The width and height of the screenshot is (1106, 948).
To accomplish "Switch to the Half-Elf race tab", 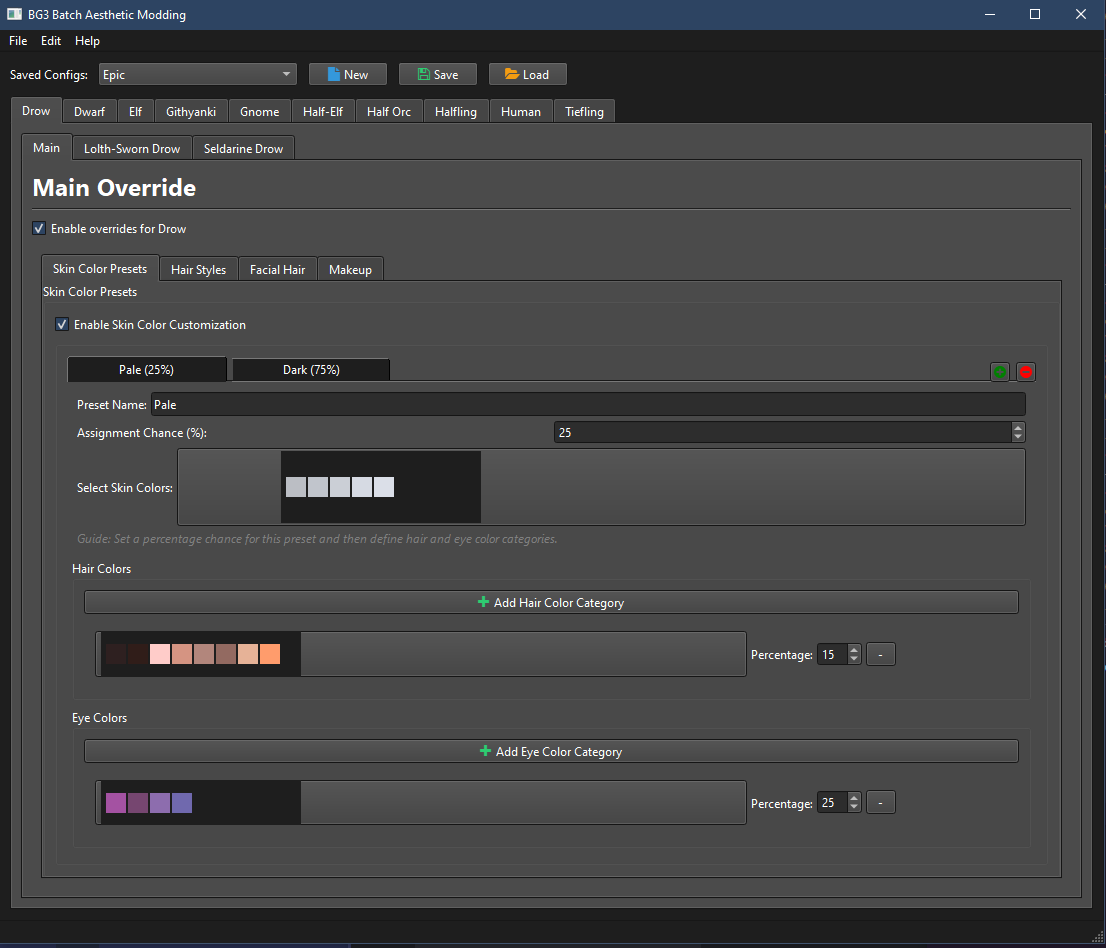I will 323,111.
